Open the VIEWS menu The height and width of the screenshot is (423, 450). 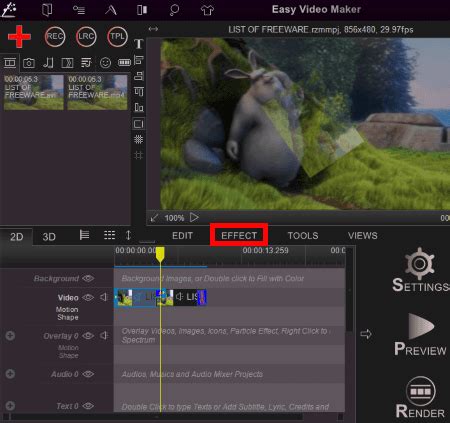coord(363,236)
